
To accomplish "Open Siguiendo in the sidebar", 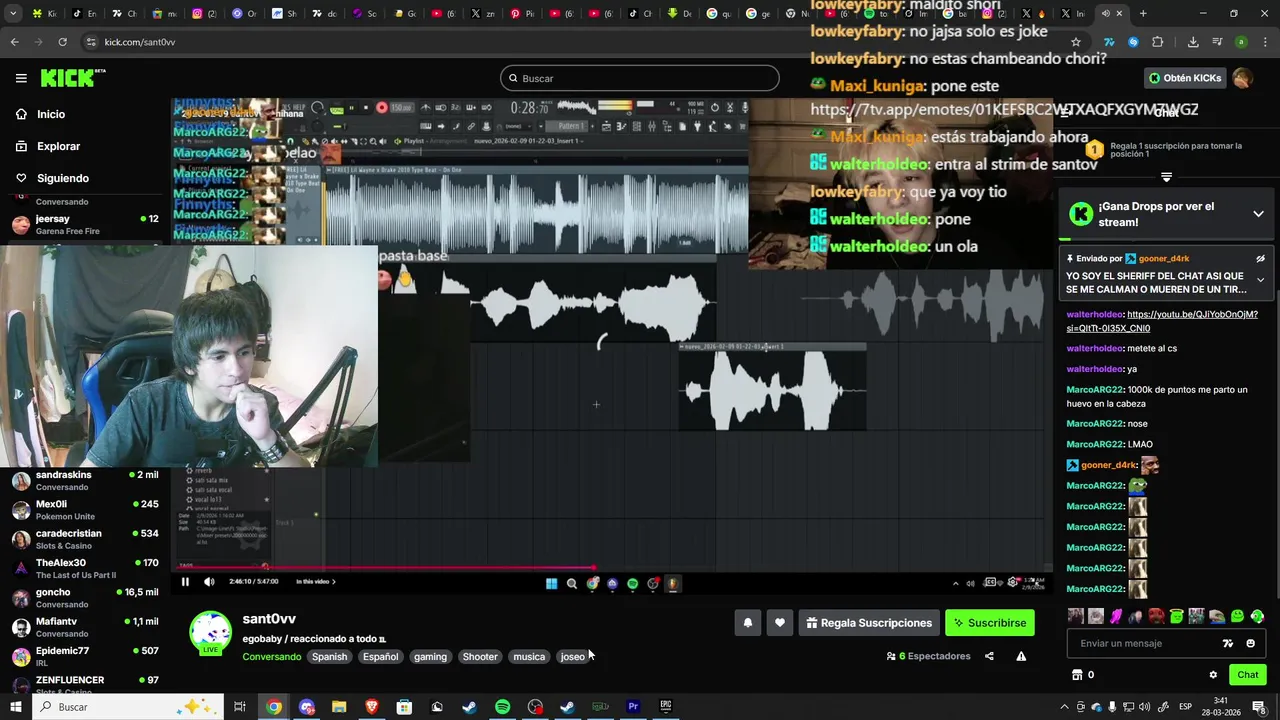I will point(62,178).
